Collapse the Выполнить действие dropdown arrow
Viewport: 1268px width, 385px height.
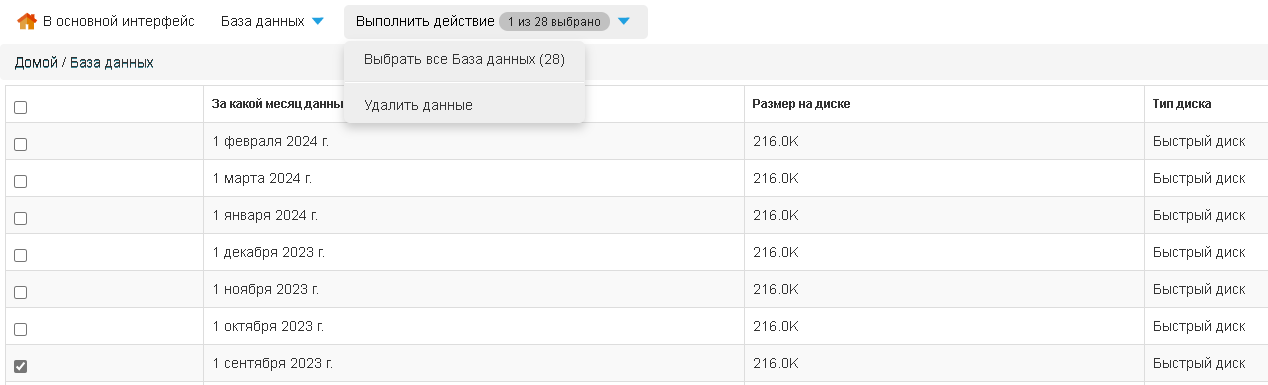[624, 21]
